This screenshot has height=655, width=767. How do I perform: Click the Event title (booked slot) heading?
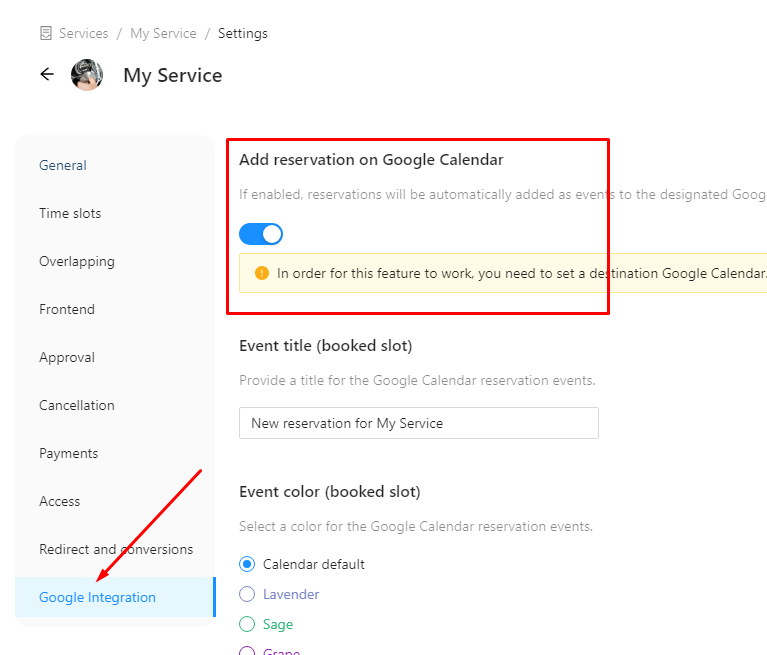point(326,345)
